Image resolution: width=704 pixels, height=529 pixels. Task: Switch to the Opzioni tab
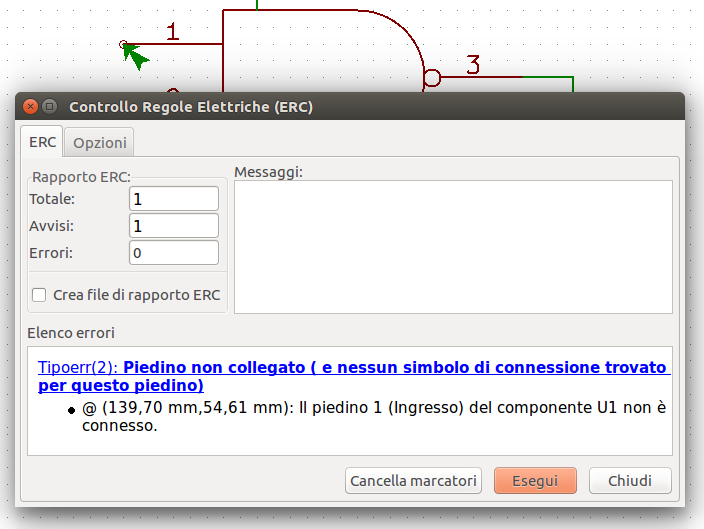coord(100,143)
